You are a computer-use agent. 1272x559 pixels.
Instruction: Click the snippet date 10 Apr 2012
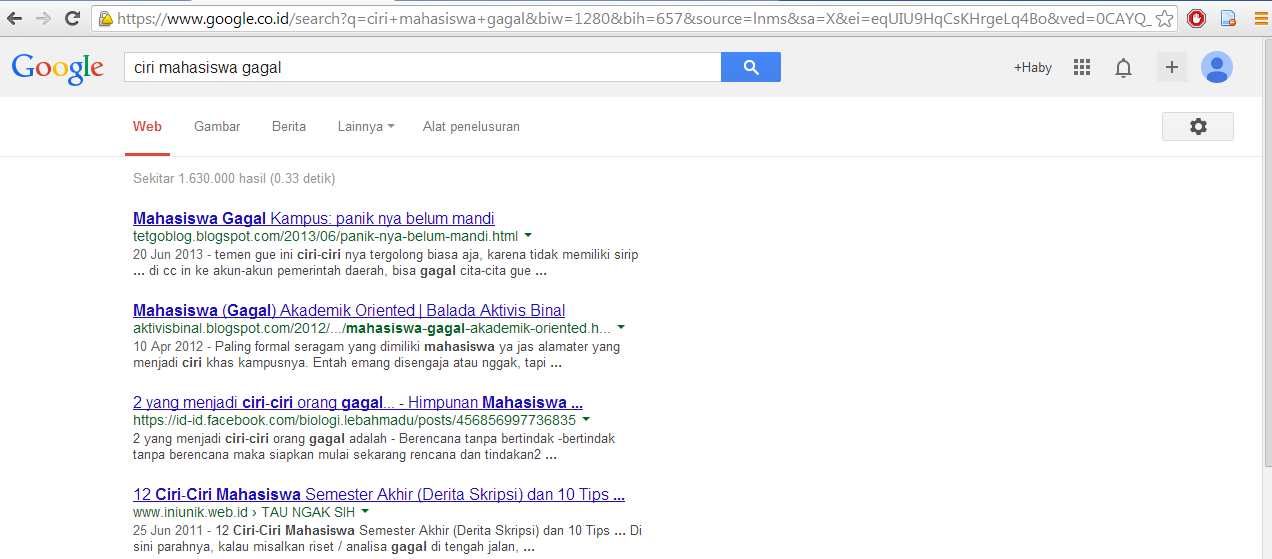(168, 346)
